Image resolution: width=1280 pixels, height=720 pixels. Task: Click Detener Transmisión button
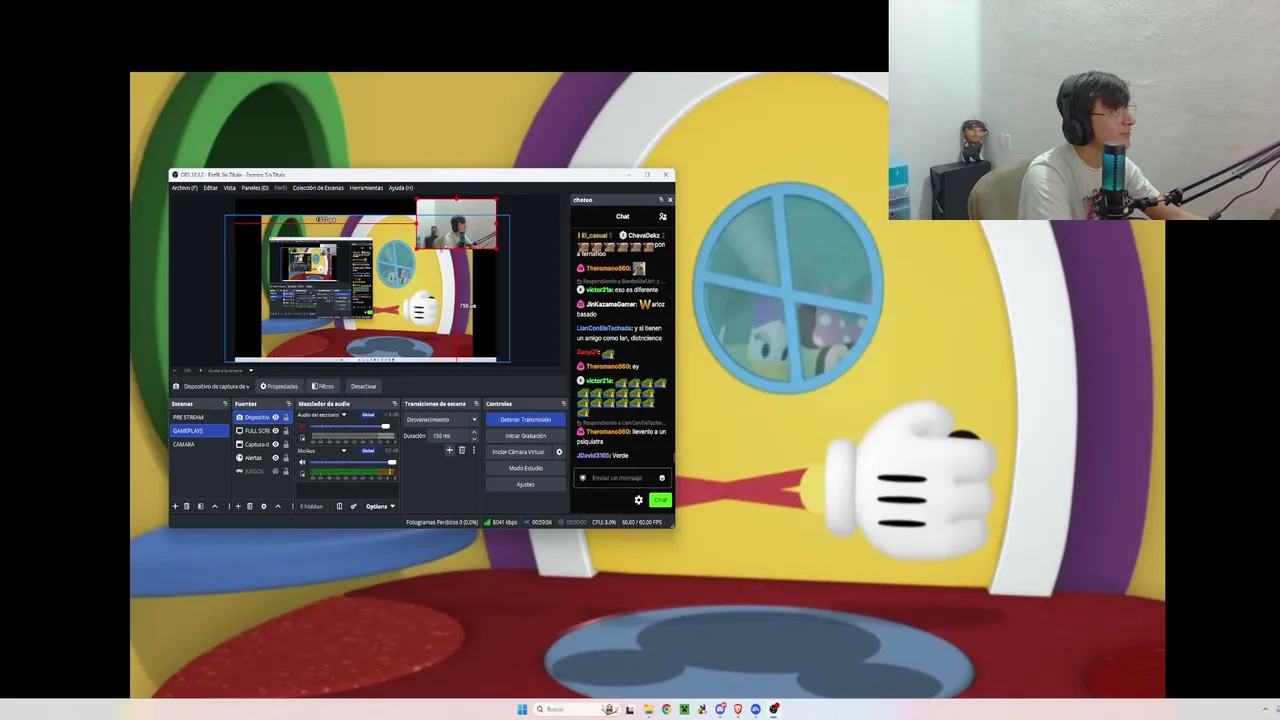[525, 420]
